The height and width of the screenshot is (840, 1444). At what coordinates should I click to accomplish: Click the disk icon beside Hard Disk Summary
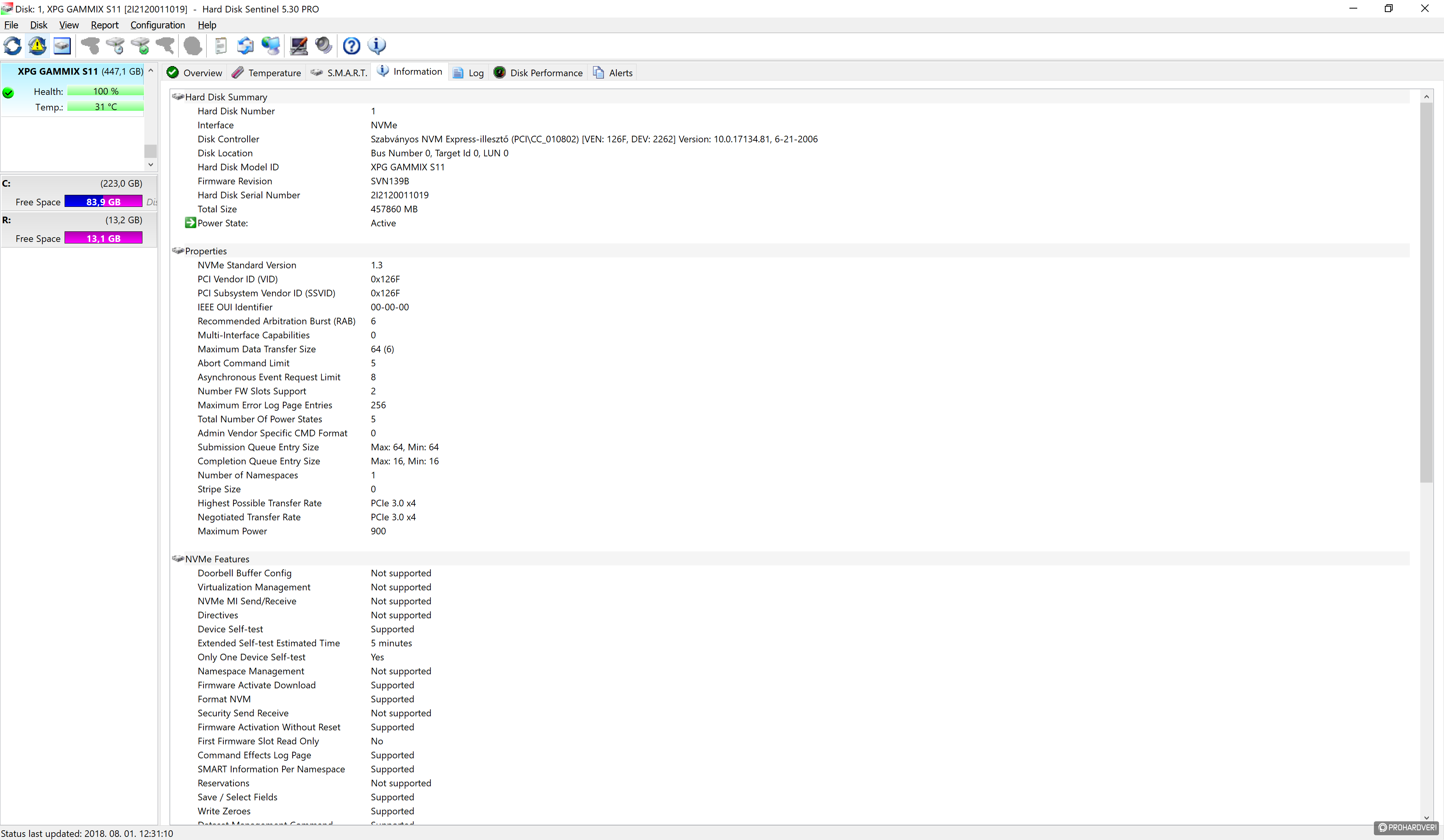[178, 97]
